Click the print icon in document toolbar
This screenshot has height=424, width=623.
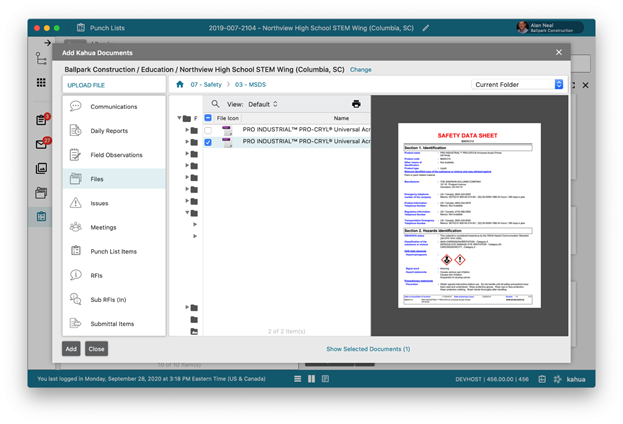[x=356, y=104]
